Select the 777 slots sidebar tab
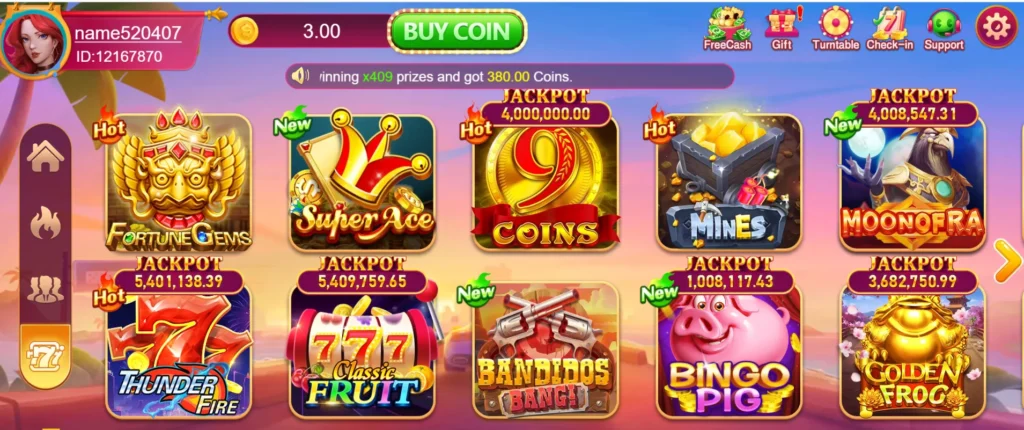Viewport: 1024px width, 430px height. pos(46,356)
